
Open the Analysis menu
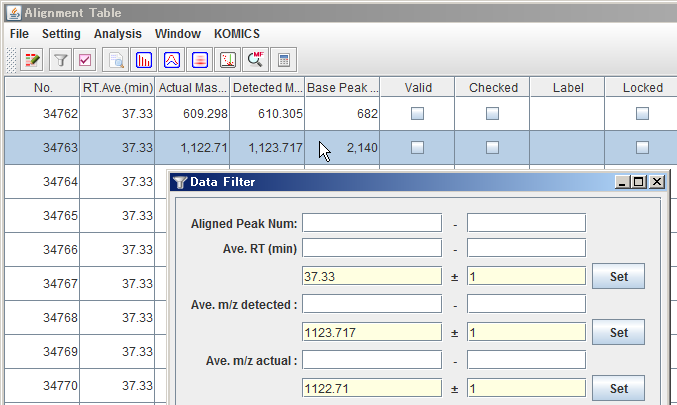point(118,34)
